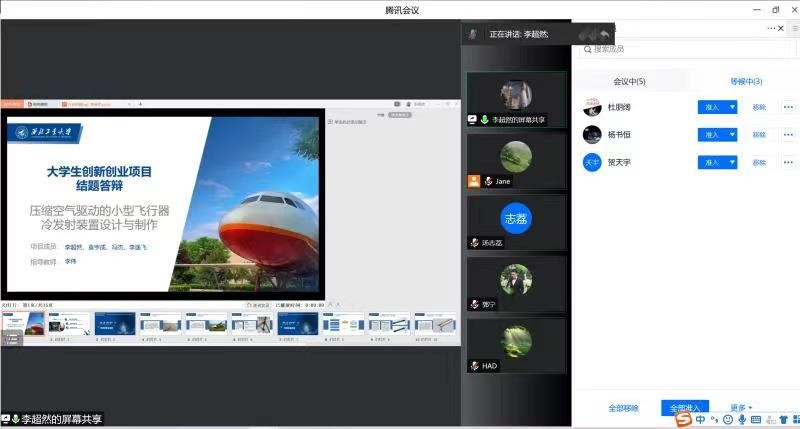Image resolution: width=800 pixels, height=429 pixels.
Task: Switch to the 会议中(5) tab
Action: tap(629, 81)
